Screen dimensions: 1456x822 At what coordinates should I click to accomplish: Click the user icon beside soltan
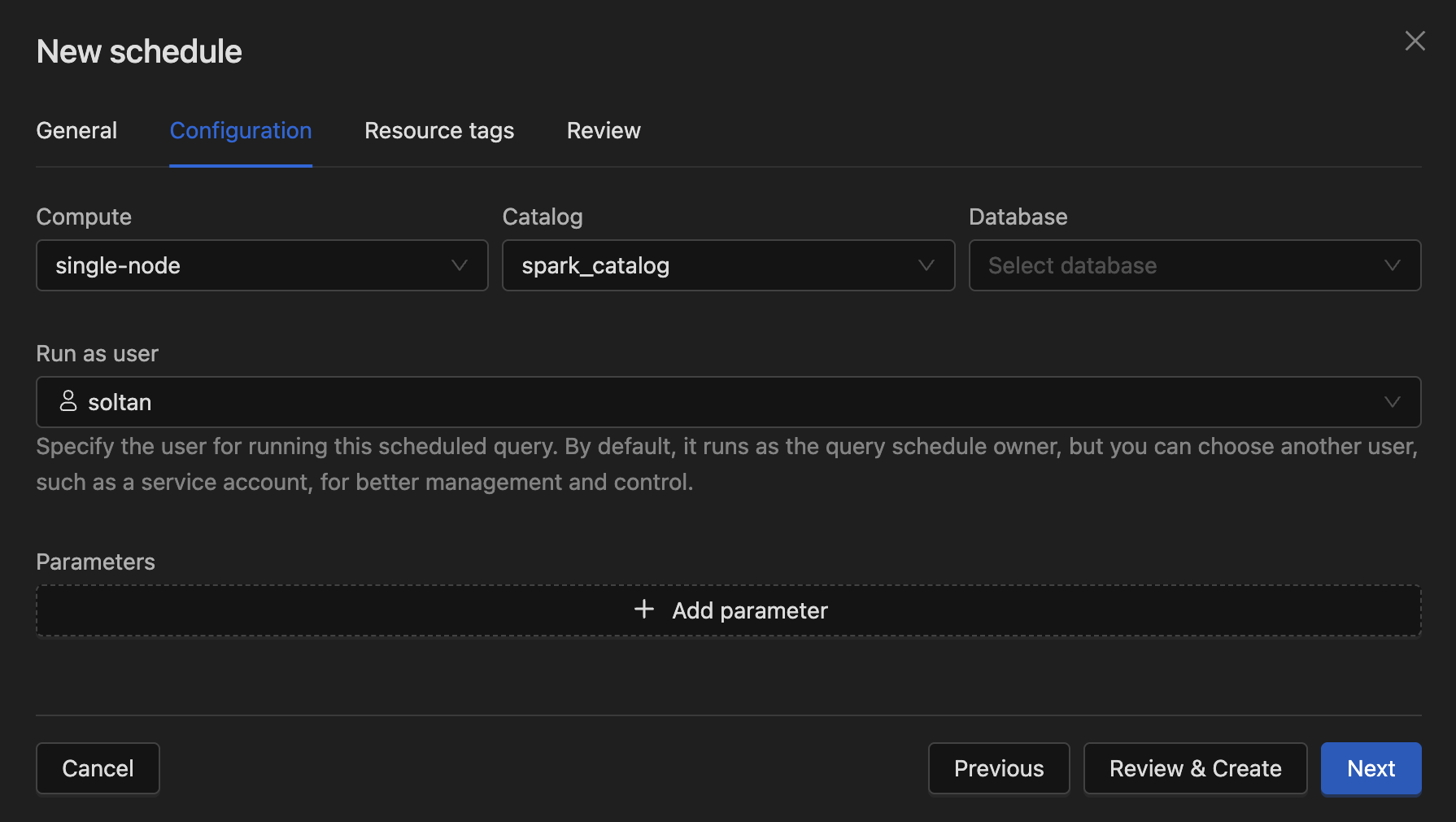(x=68, y=401)
